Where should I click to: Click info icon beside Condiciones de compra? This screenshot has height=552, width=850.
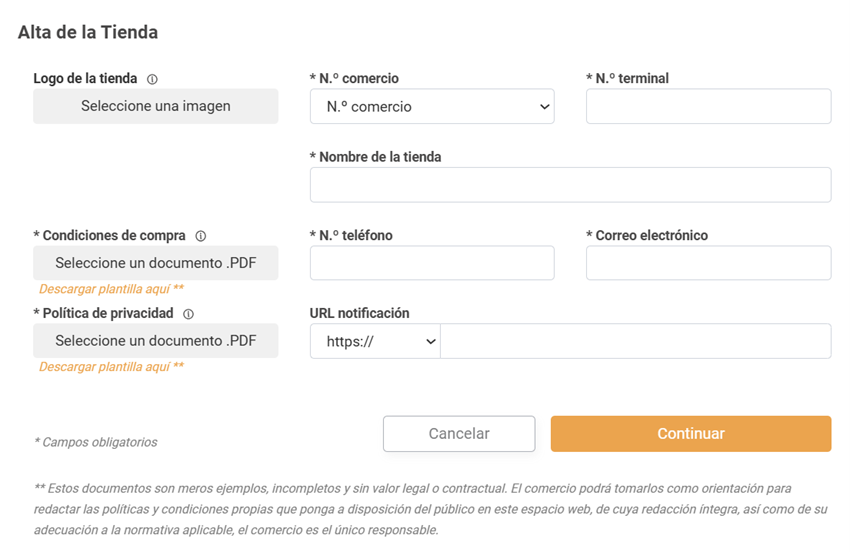coord(201,236)
